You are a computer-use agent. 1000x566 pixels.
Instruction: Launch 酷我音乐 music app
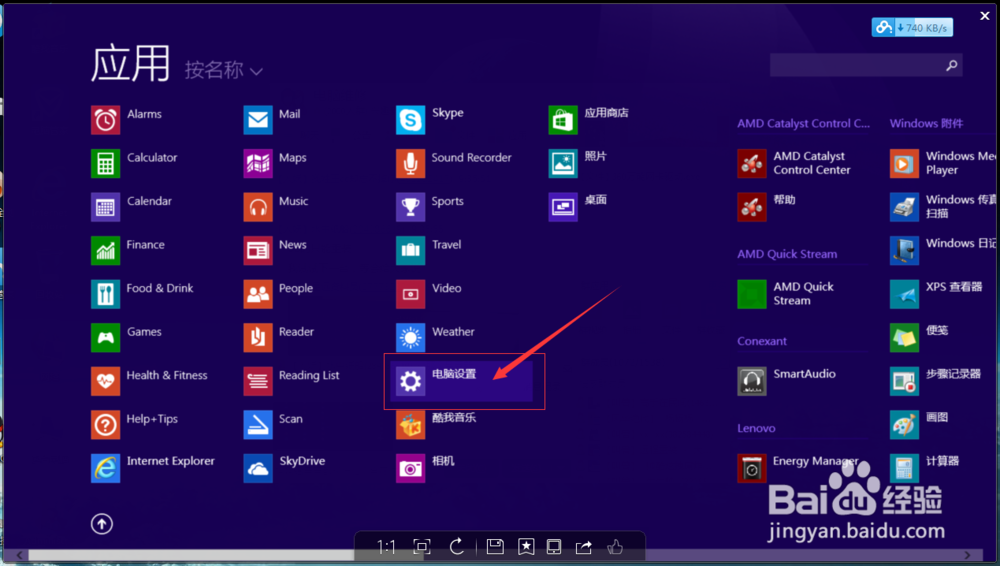click(436, 424)
